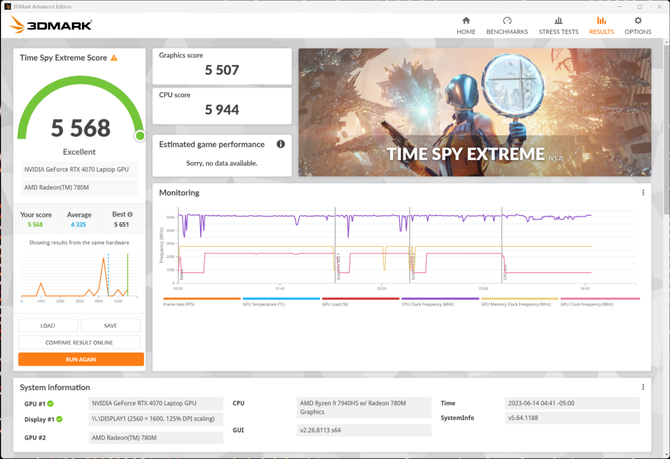Toggle the GPU Temperature legend entry
Viewport: 670px width, 459px height.
coord(281,302)
